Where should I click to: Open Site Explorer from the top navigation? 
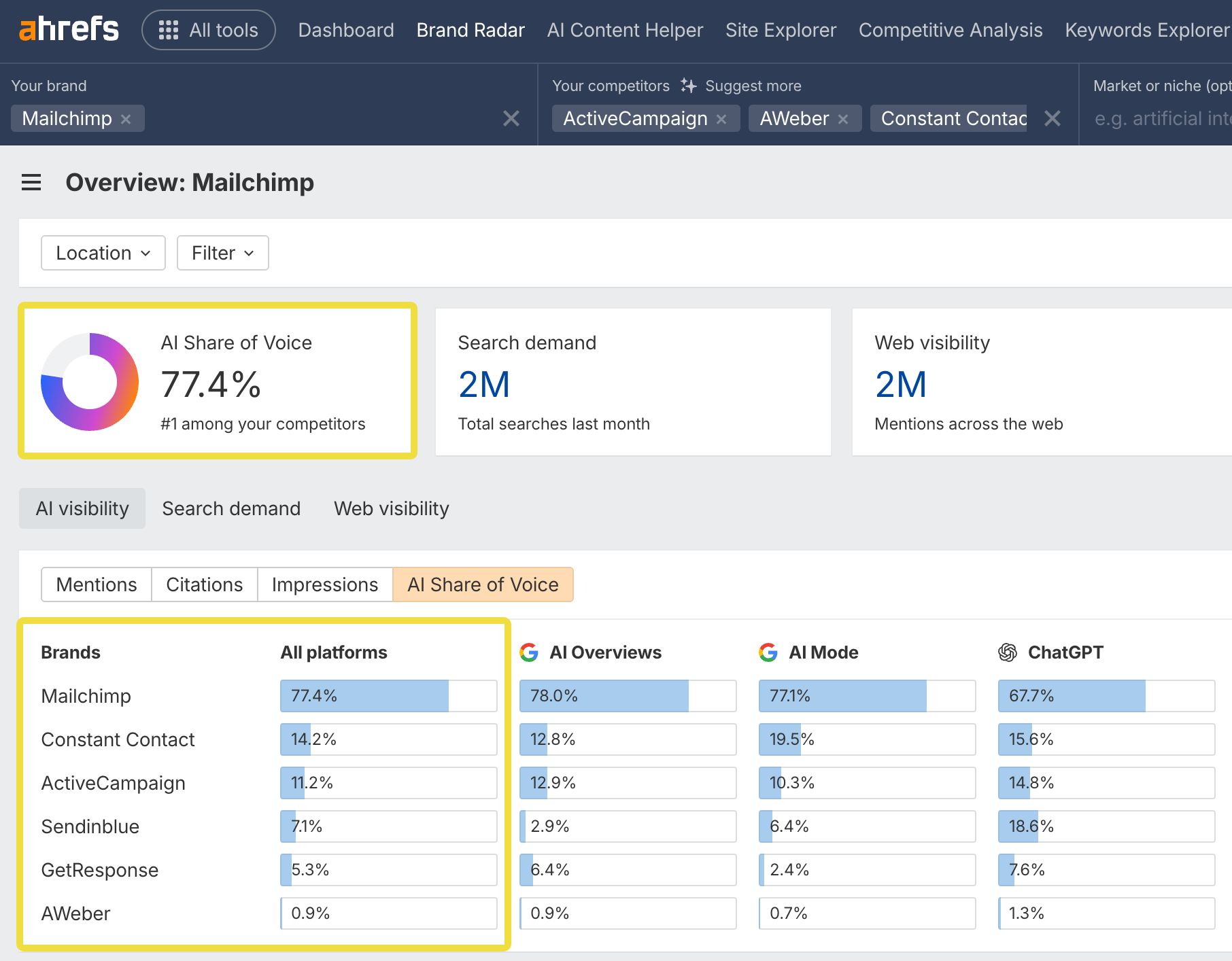(x=781, y=30)
